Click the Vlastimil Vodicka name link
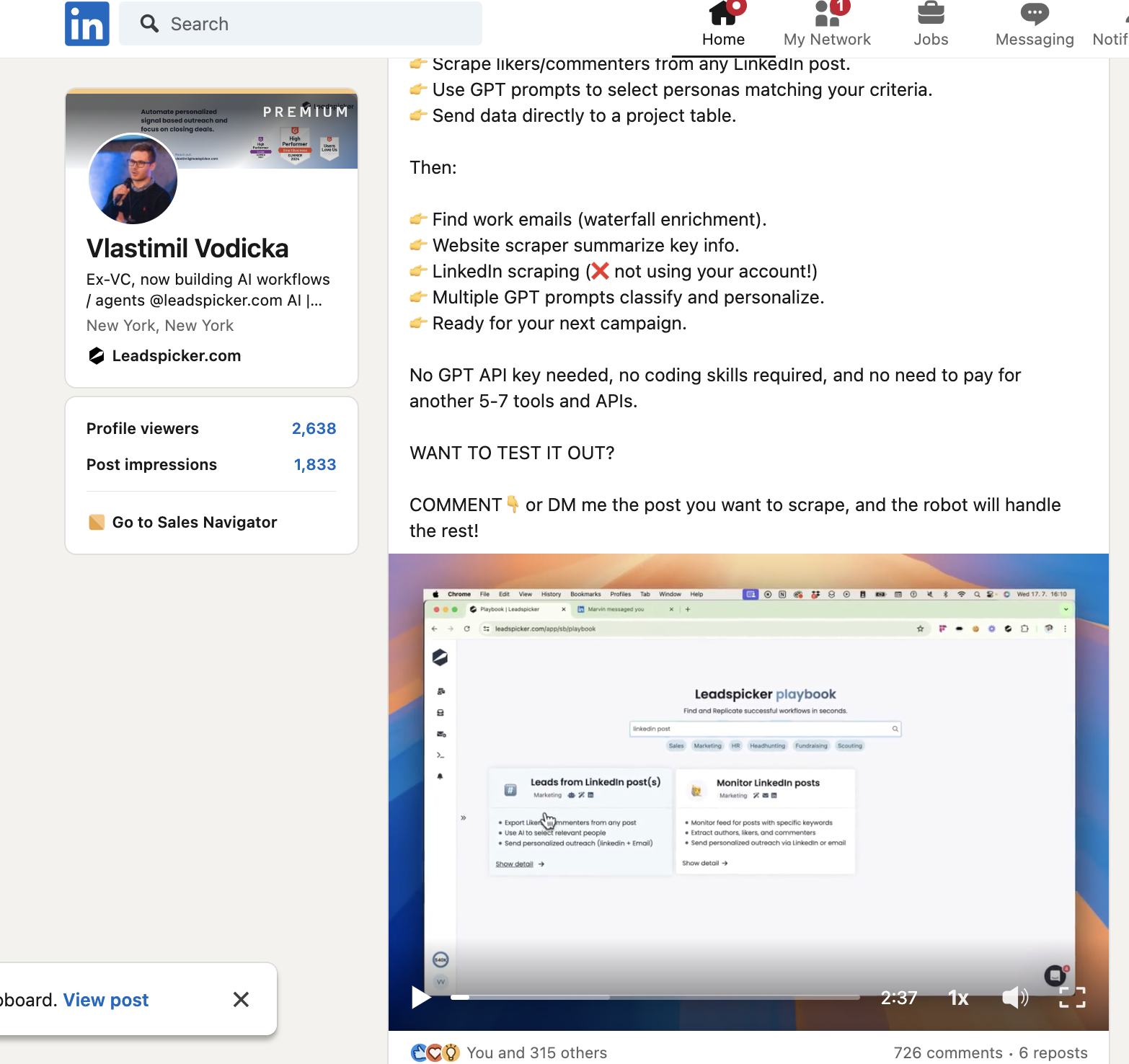This screenshot has width=1129, height=1064. click(187, 248)
